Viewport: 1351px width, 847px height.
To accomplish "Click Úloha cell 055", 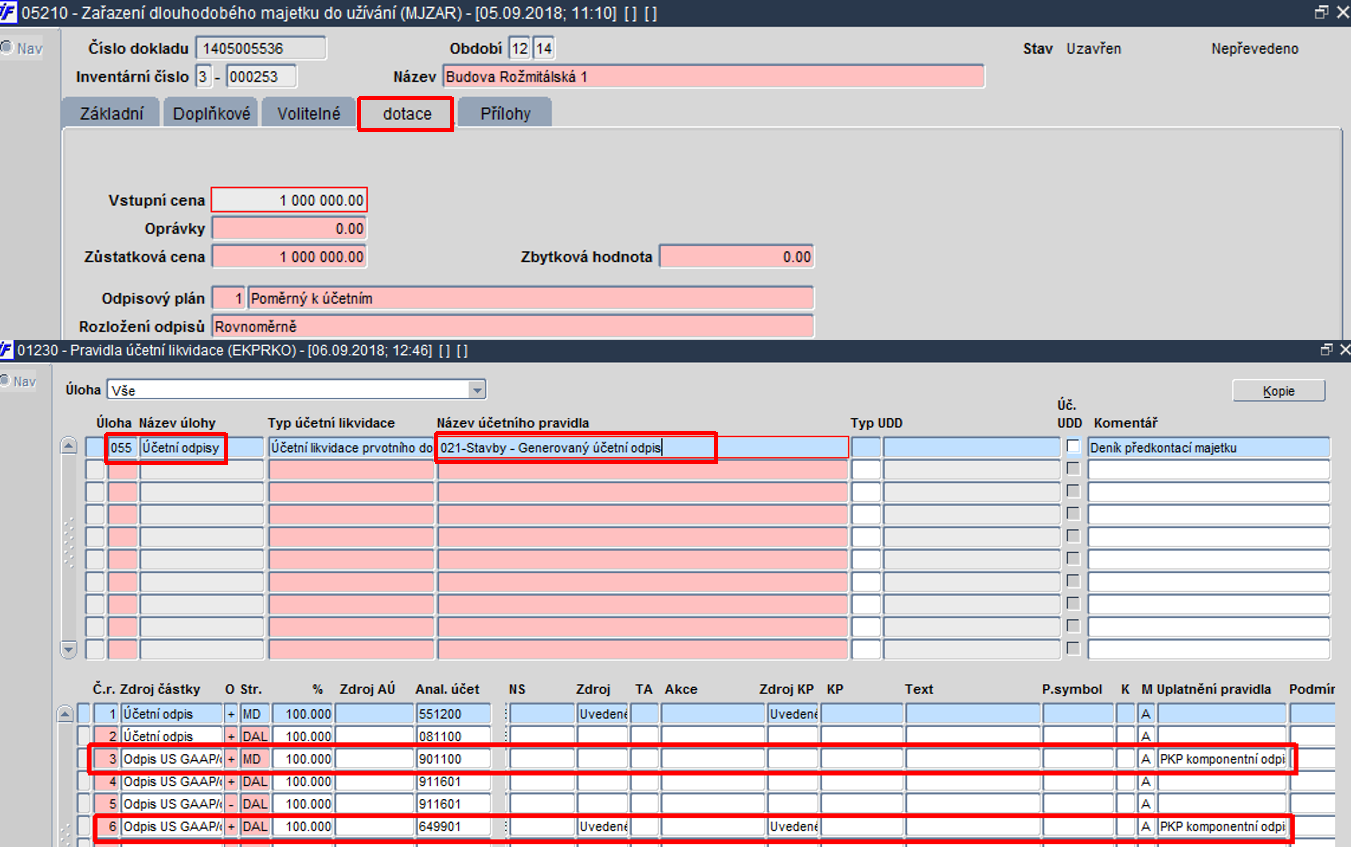I will 122,447.
